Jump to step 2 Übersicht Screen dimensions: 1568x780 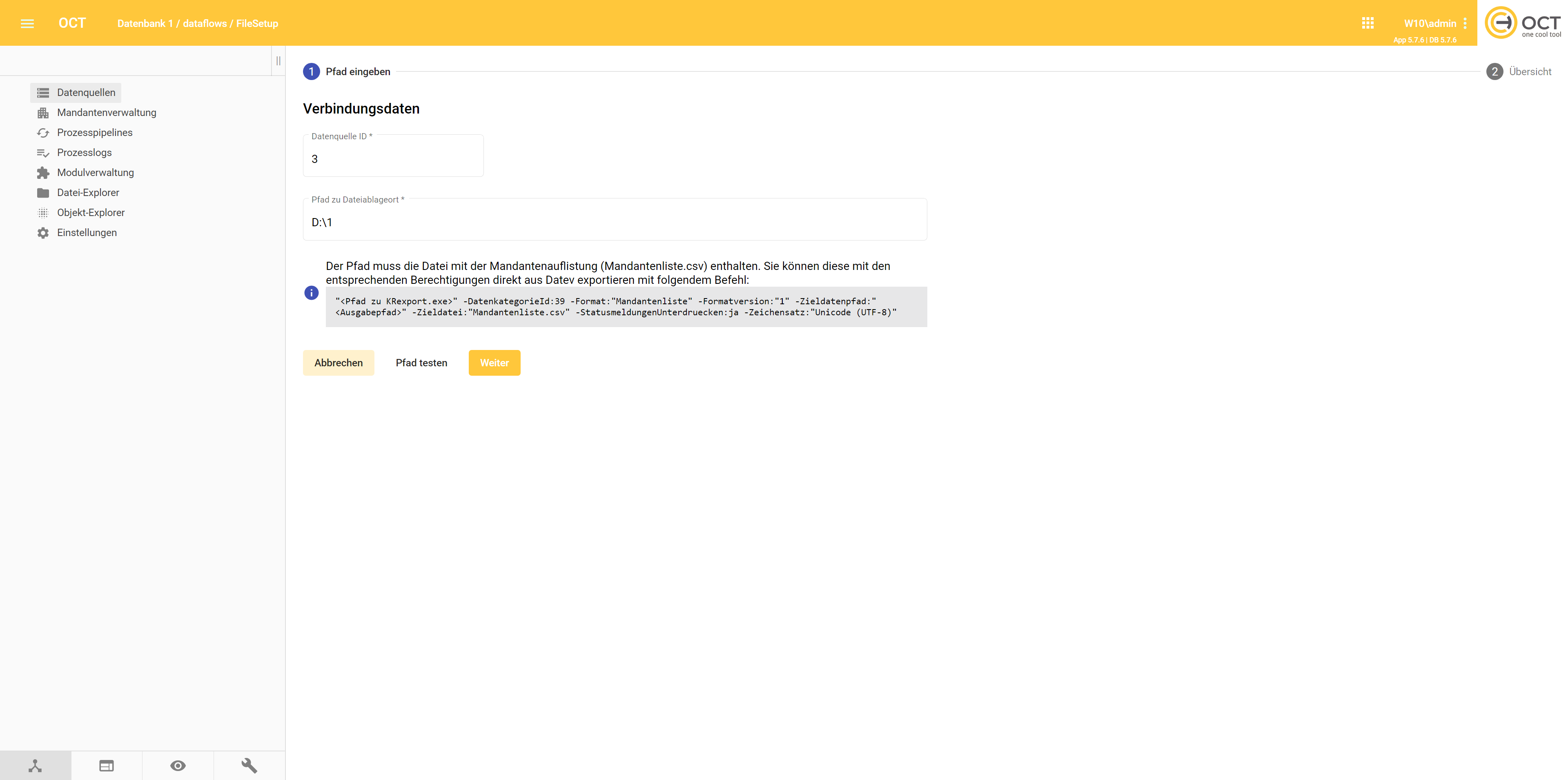click(1519, 72)
